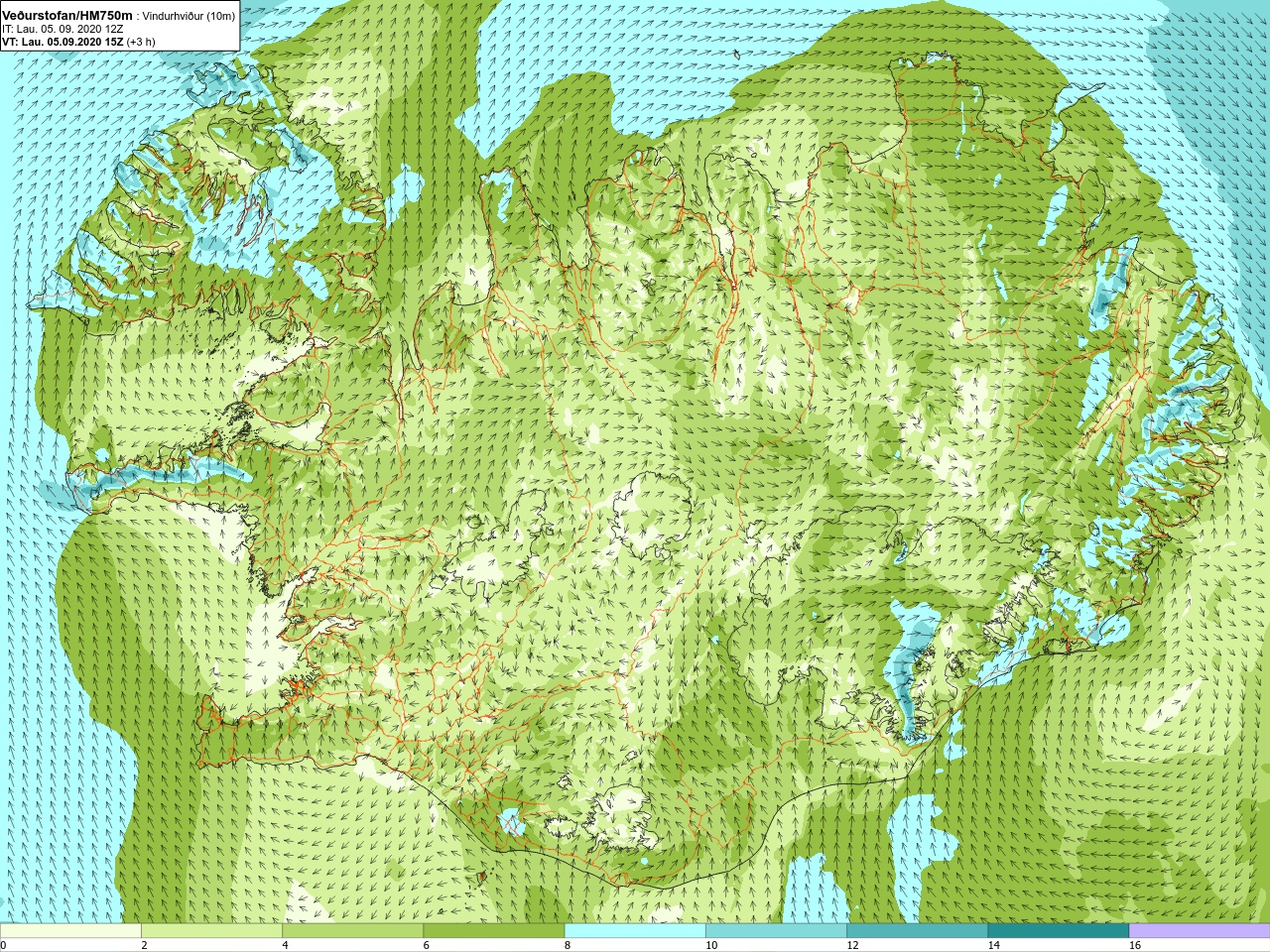Image resolution: width=1270 pixels, height=952 pixels.
Task: Click the 0–2 pale yellow legend swatch
Action: 70,931
